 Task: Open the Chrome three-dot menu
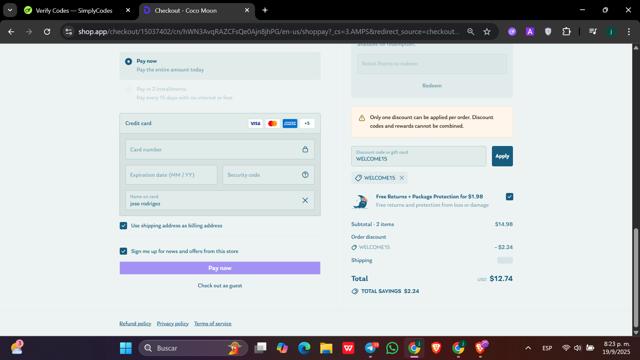click(x=629, y=31)
